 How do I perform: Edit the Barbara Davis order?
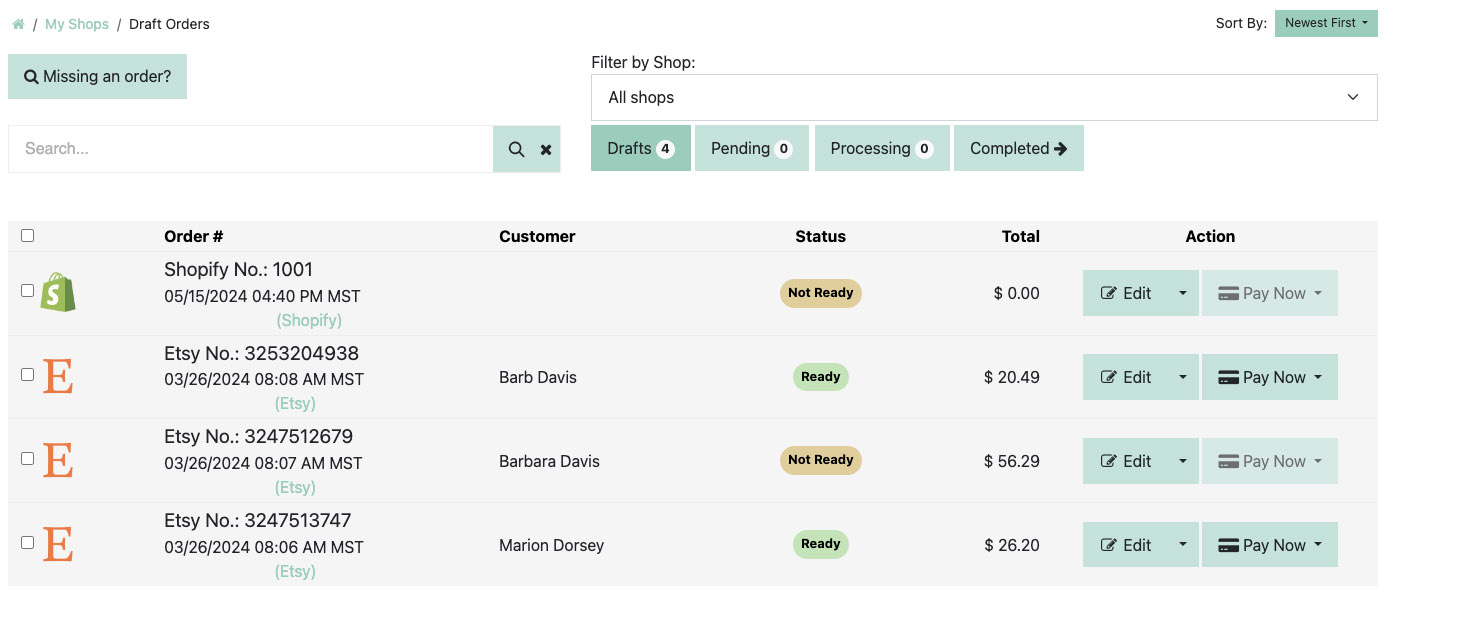point(1126,461)
